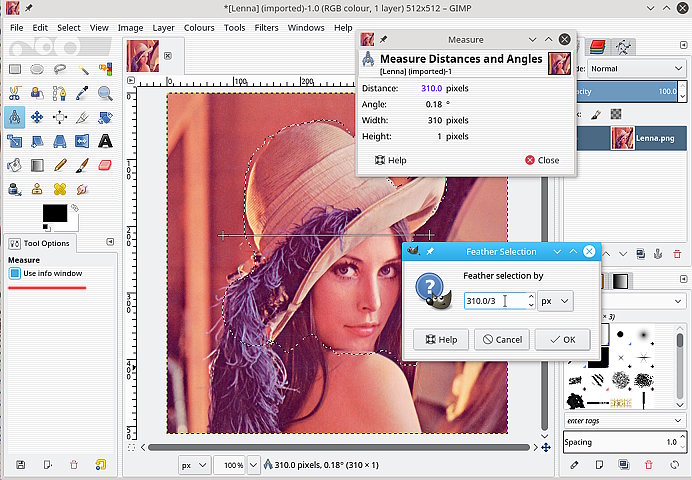Select the Heal tool
Image resolution: width=692 pixels, height=480 pixels.
coord(60,188)
